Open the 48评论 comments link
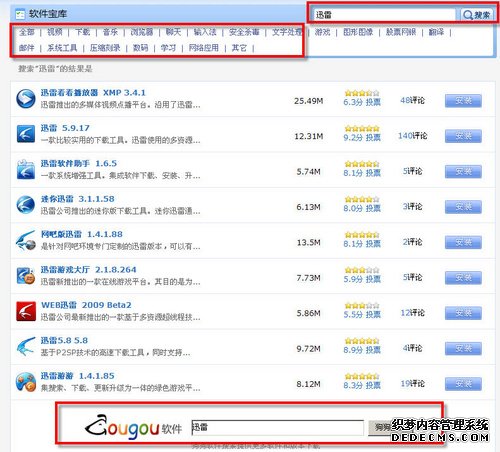 point(412,100)
